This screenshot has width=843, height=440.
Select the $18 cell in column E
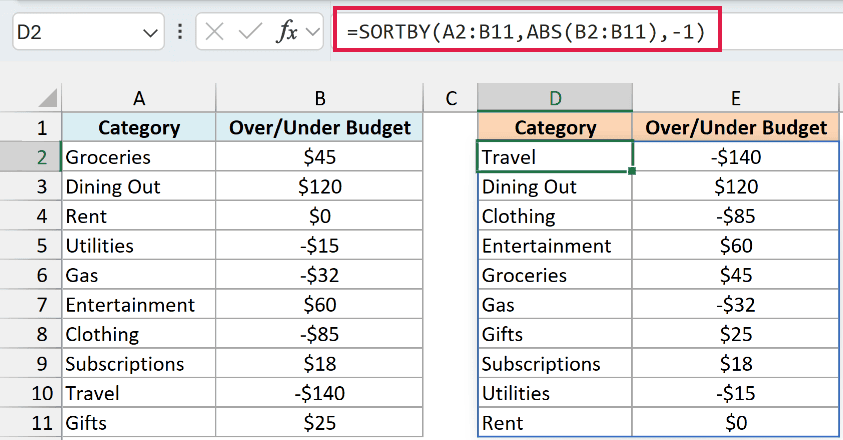(x=735, y=364)
